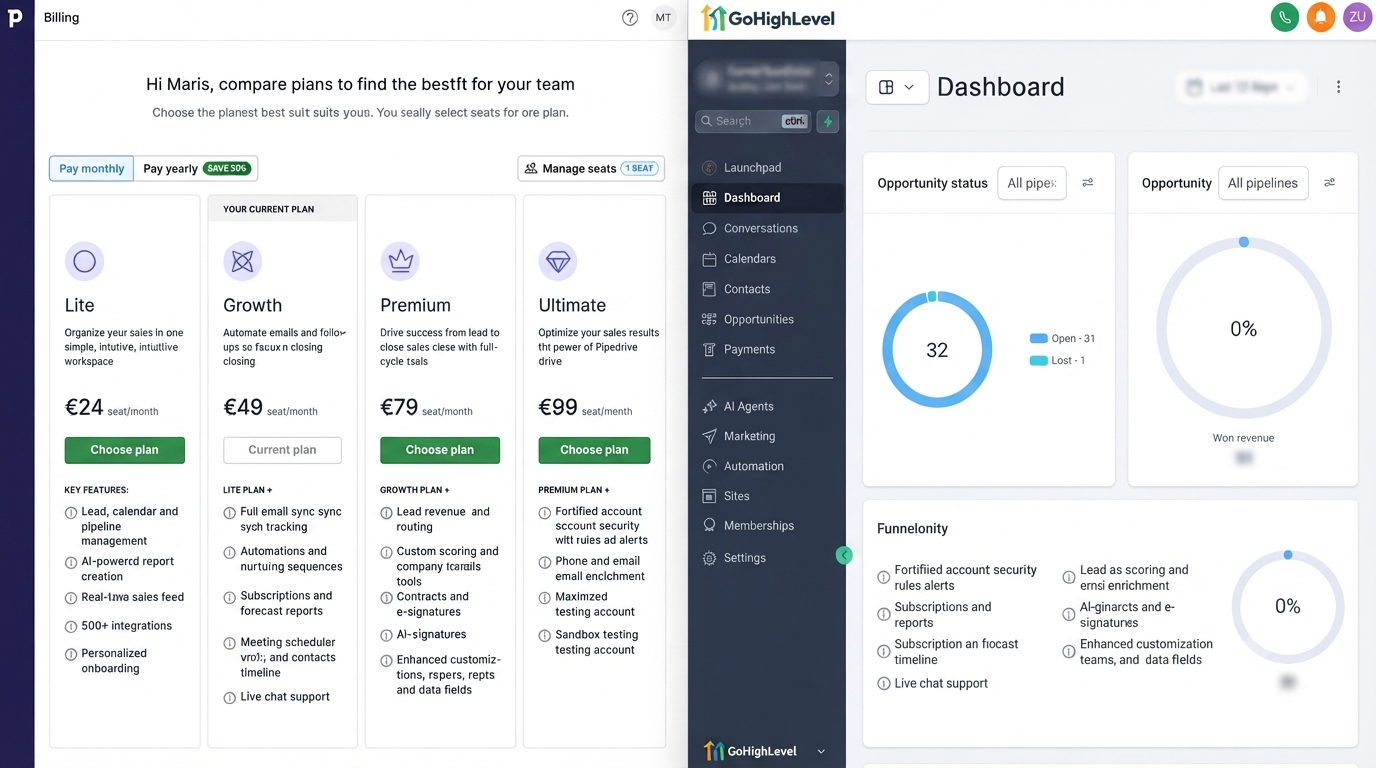
Task: Click the Lite plan circle icon
Action: [x=84, y=262]
